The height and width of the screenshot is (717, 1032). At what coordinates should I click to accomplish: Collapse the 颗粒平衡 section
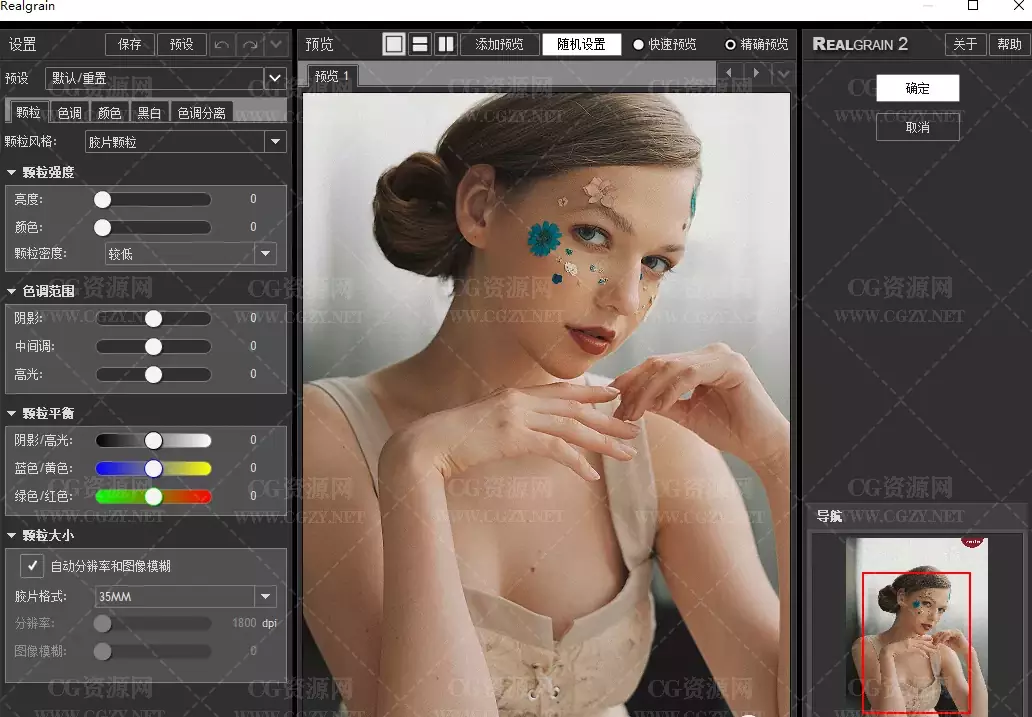click(x=11, y=413)
